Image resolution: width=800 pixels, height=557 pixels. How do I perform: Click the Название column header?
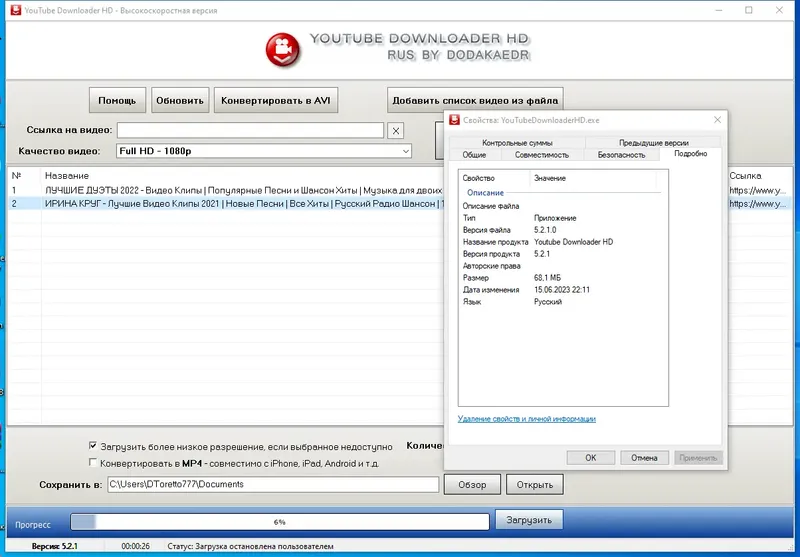(x=67, y=175)
